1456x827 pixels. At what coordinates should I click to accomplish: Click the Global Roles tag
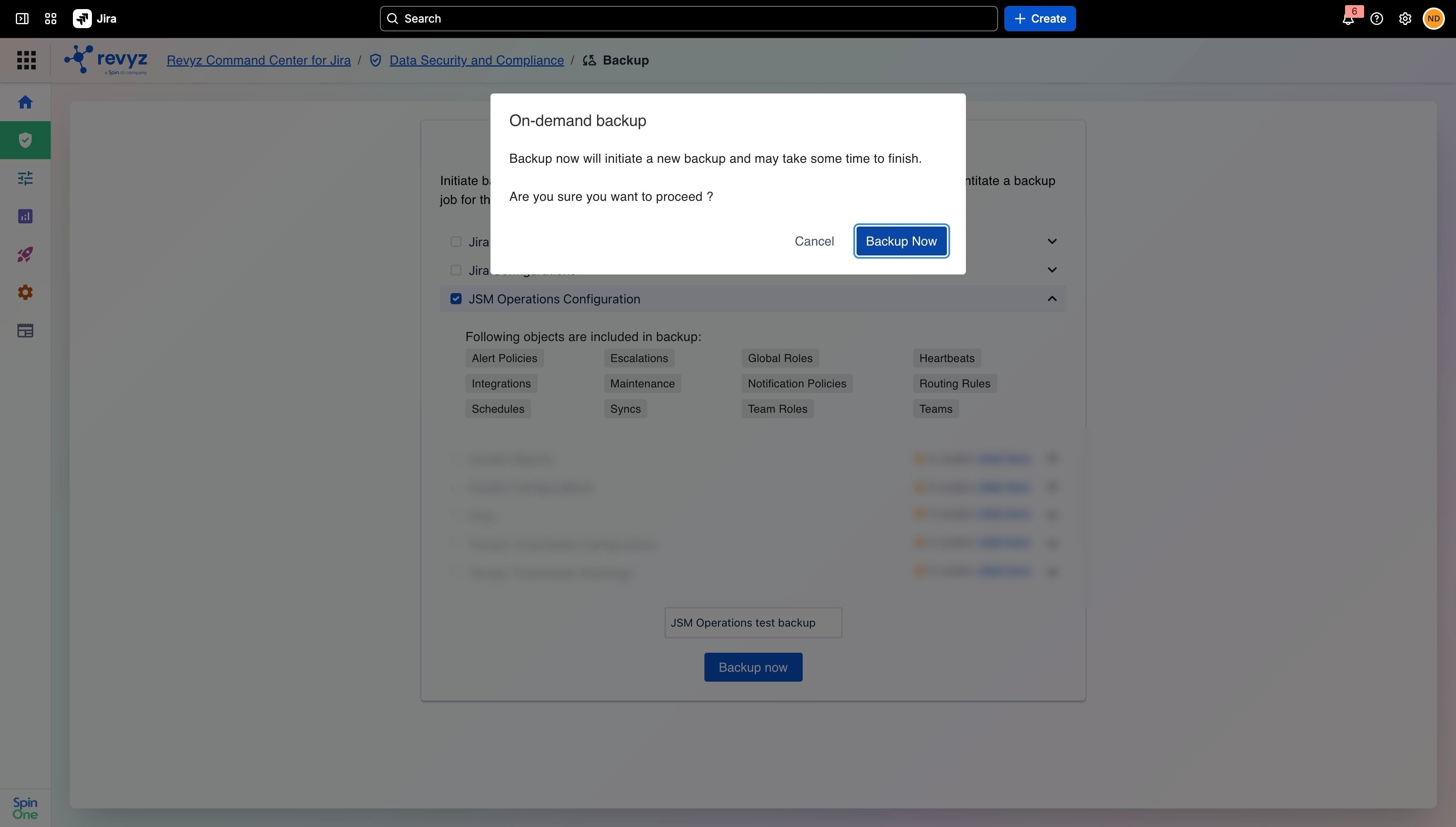(x=780, y=358)
